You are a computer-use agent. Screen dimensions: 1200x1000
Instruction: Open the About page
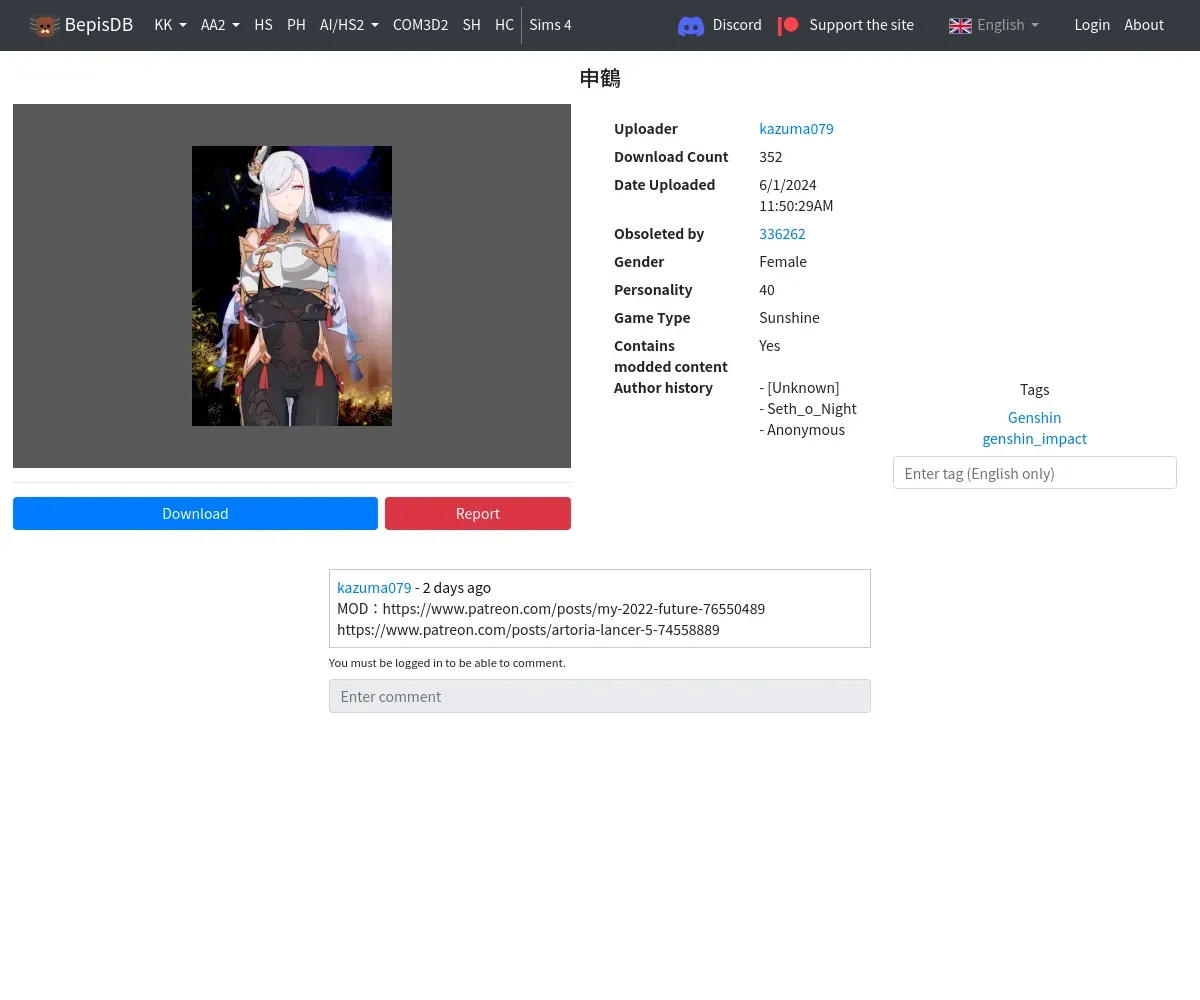click(x=1144, y=25)
